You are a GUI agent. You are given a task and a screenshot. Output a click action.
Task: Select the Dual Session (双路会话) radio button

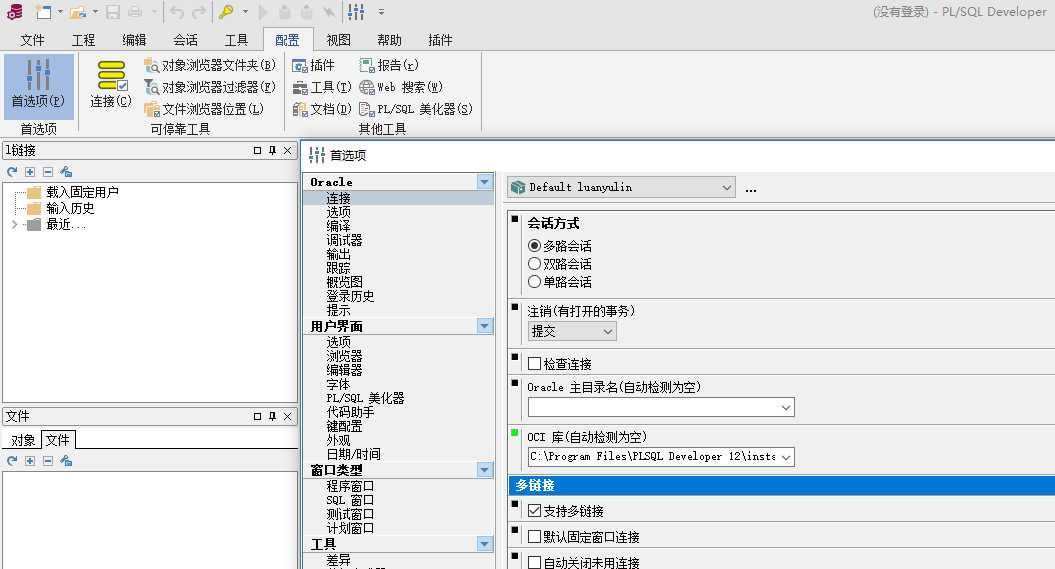(535, 264)
